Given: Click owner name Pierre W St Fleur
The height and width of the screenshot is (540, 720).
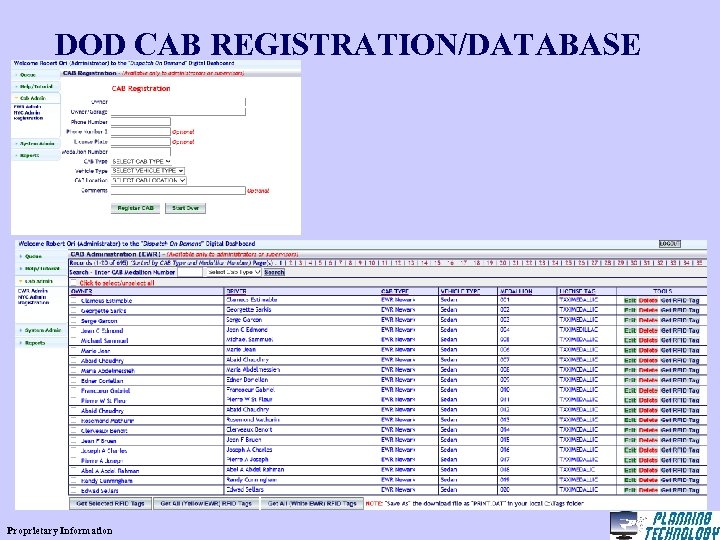Looking at the screenshot, I should pyautogui.click(x=103, y=400).
